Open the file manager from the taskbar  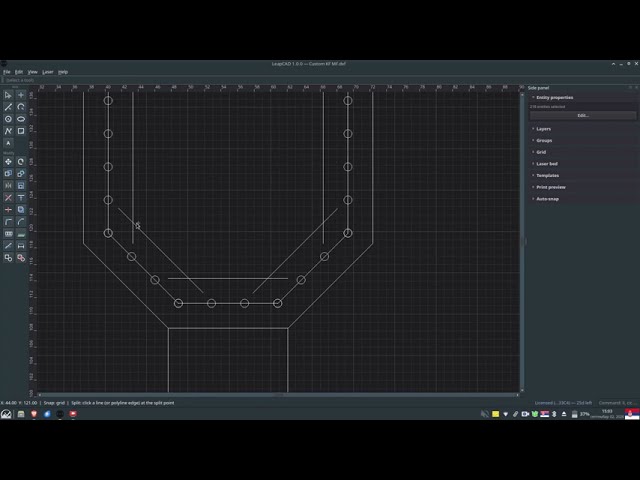click(x=21, y=414)
